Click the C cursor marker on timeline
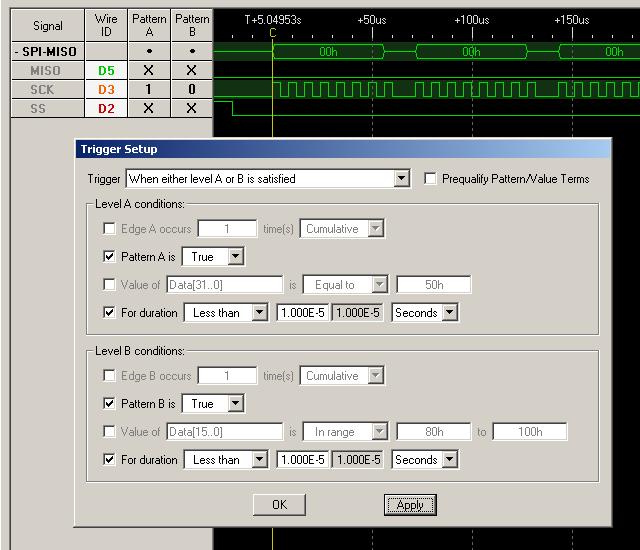This screenshot has height=550, width=640. click(x=272, y=32)
